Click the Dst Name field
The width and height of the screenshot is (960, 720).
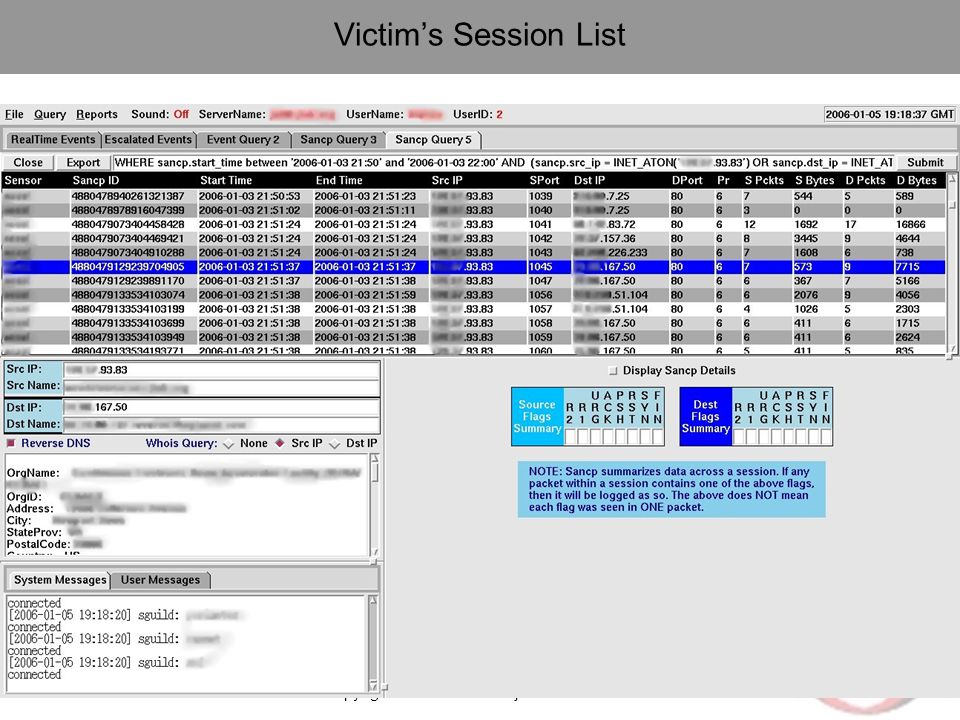pyautogui.click(x=221, y=424)
